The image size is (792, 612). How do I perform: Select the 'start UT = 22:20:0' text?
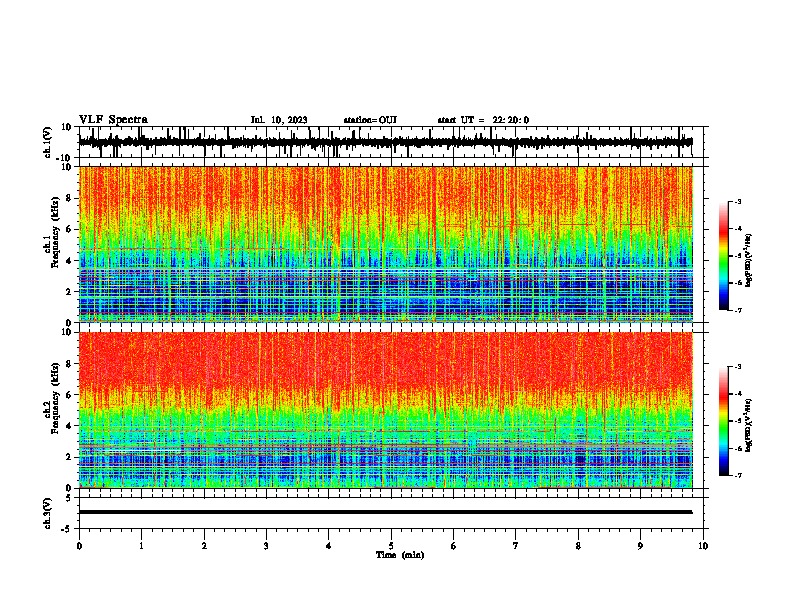click(483, 120)
